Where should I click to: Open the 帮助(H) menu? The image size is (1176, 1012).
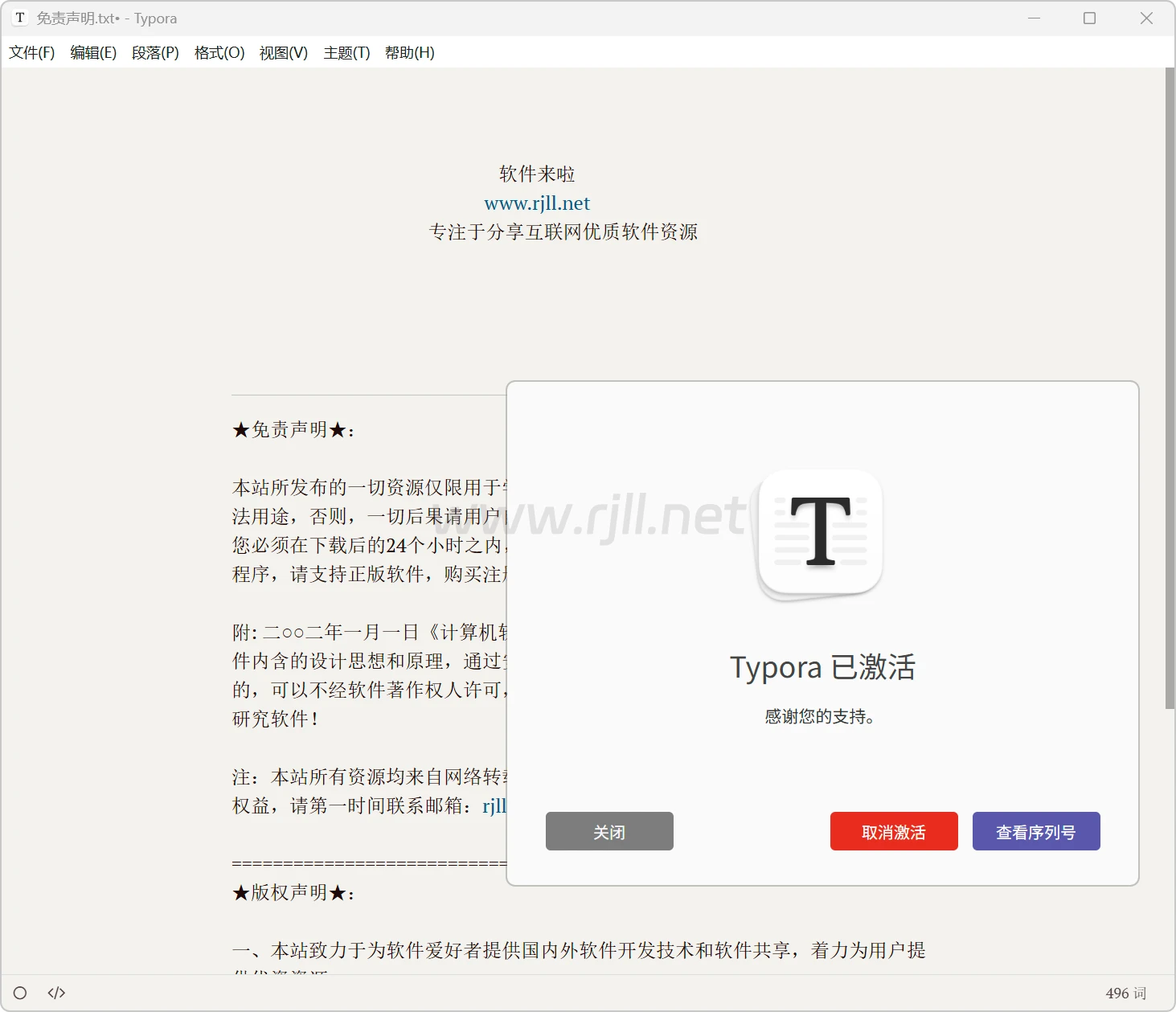tap(409, 53)
